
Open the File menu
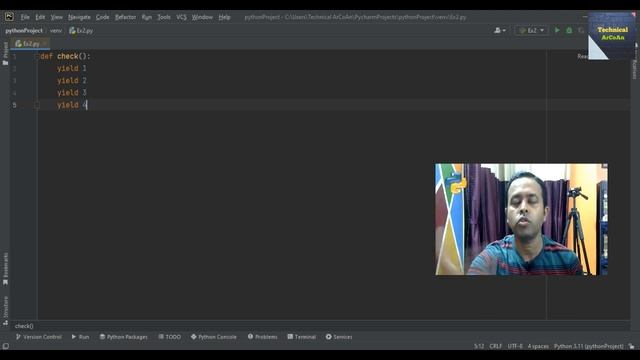click(x=25, y=17)
